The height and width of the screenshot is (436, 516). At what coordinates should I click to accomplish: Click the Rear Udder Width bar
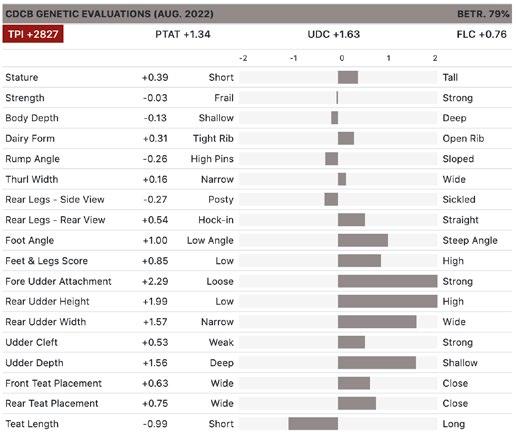(x=377, y=322)
